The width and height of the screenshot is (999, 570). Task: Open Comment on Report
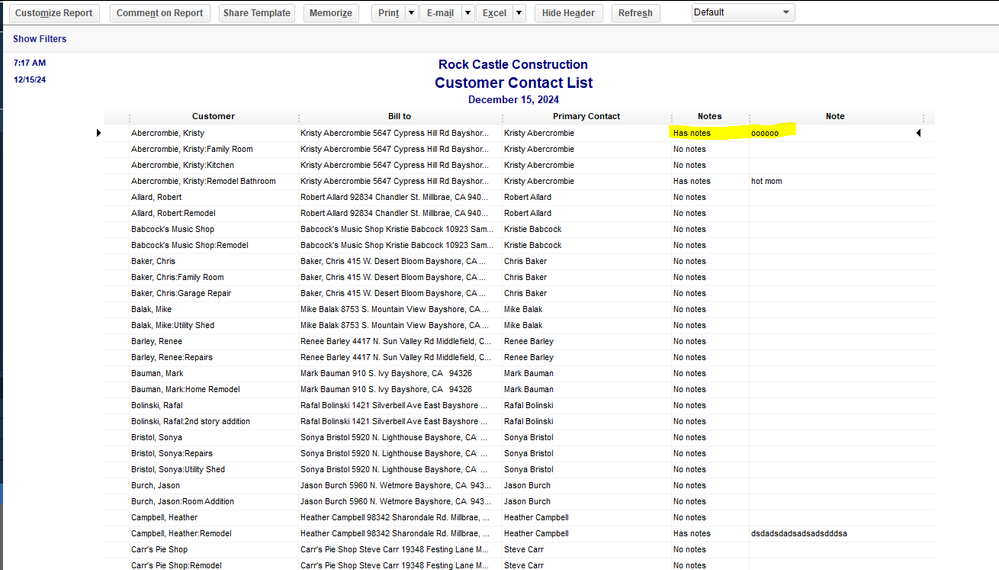(x=159, y=13)
